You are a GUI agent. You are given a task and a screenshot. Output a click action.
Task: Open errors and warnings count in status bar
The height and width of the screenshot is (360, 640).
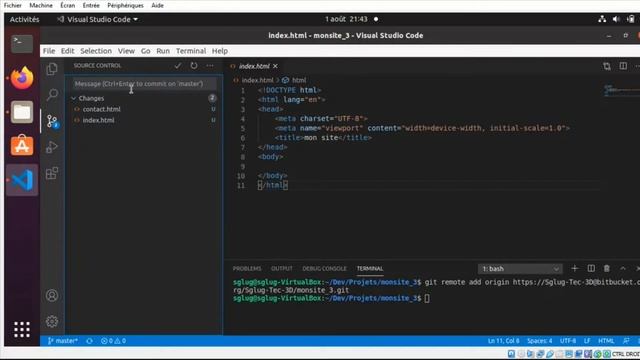[x=113, y=341]
